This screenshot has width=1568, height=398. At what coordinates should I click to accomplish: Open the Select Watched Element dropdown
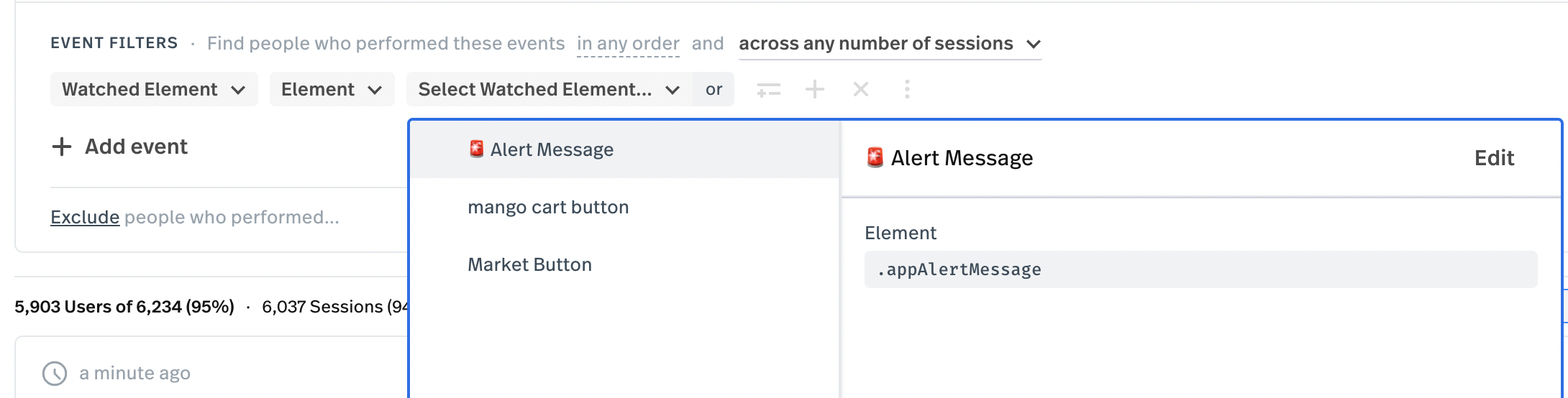pyautogui.click(x=549, y=89)
